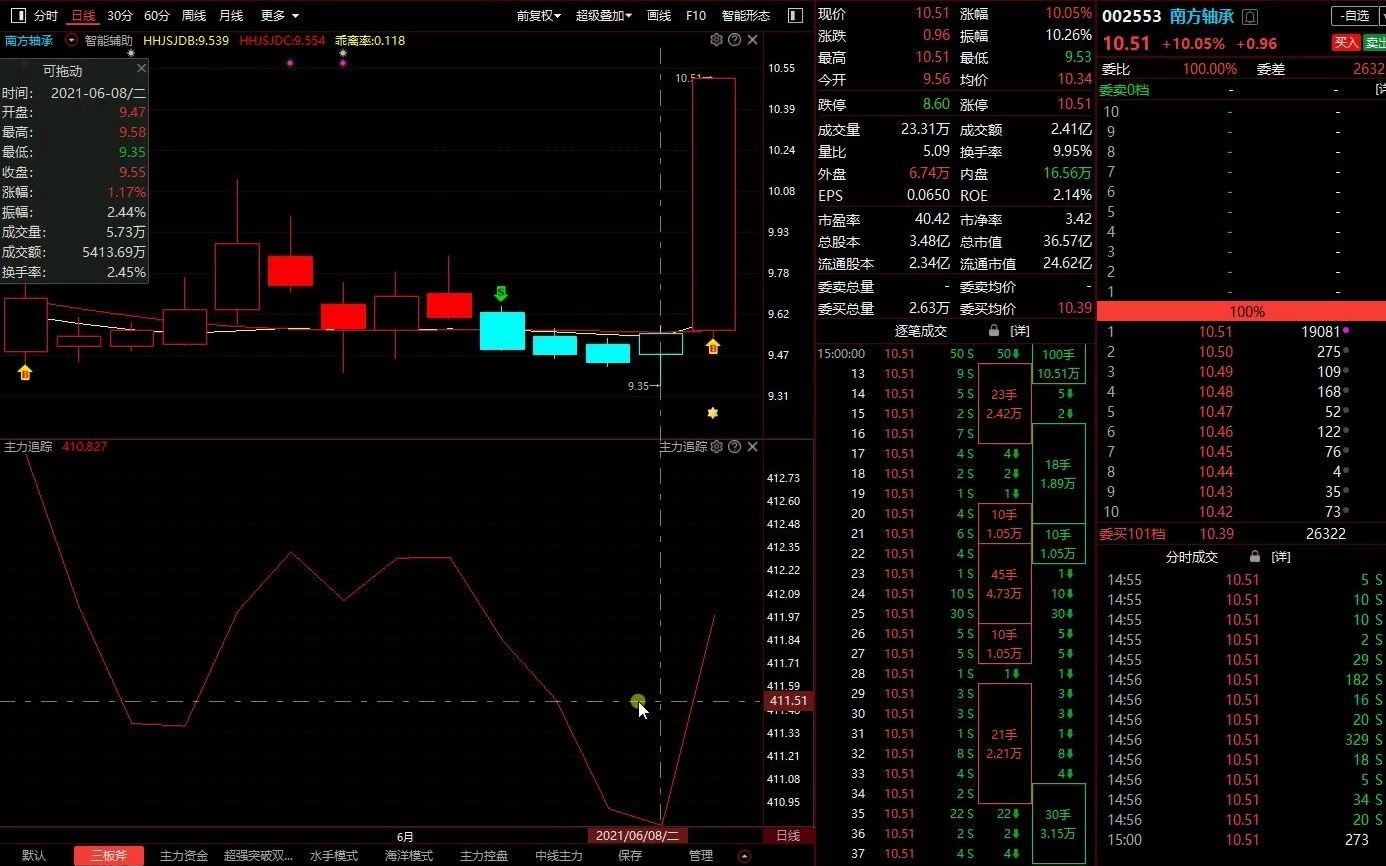
Task: Close the 主力追踪 indicator panel
Action: tap(752, 447)
